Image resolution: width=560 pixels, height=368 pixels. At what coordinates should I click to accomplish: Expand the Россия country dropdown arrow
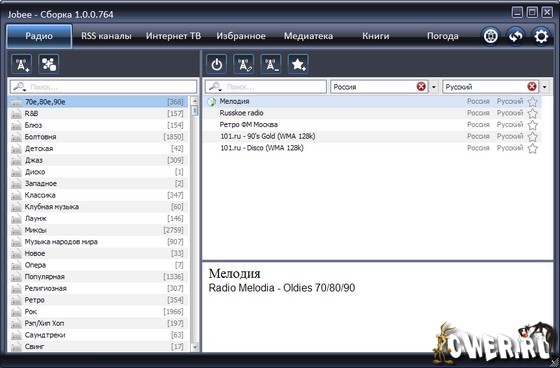point(434,87)
